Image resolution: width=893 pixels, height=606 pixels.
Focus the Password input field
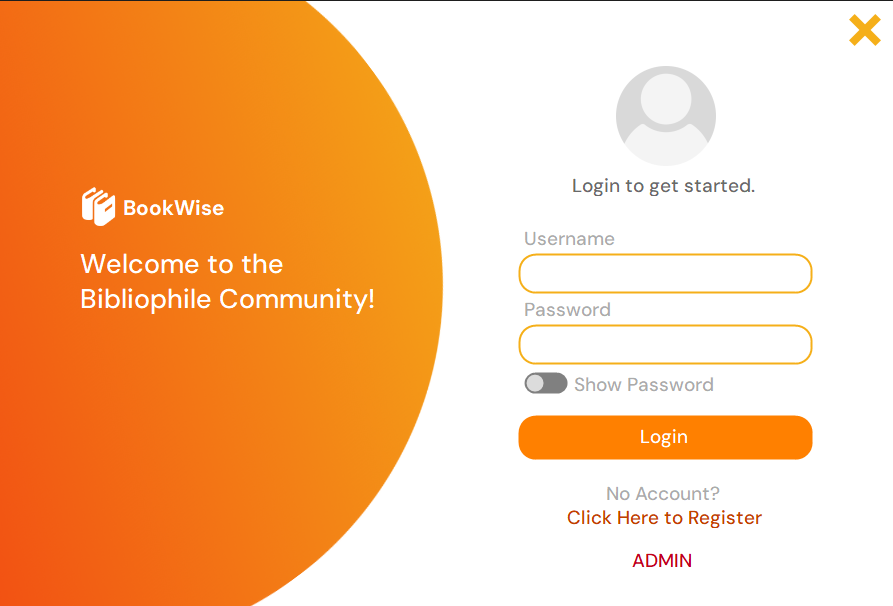point(665,345)
